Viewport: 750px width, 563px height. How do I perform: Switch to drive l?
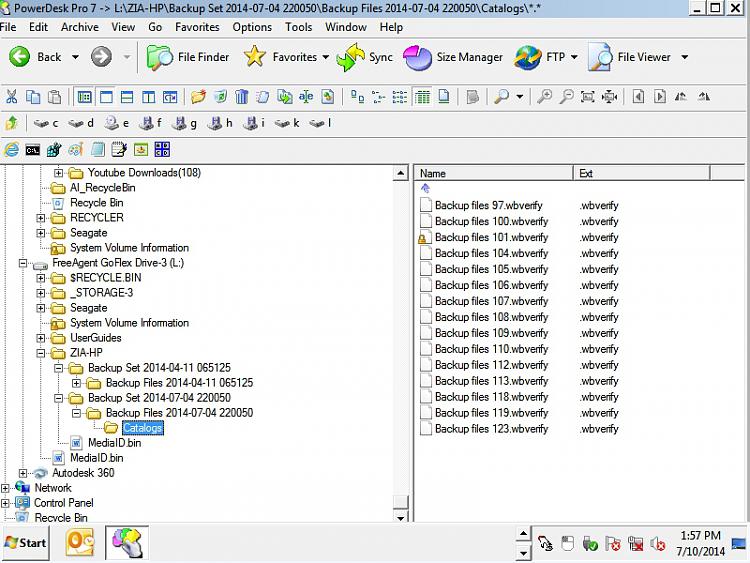pos(320,123)
